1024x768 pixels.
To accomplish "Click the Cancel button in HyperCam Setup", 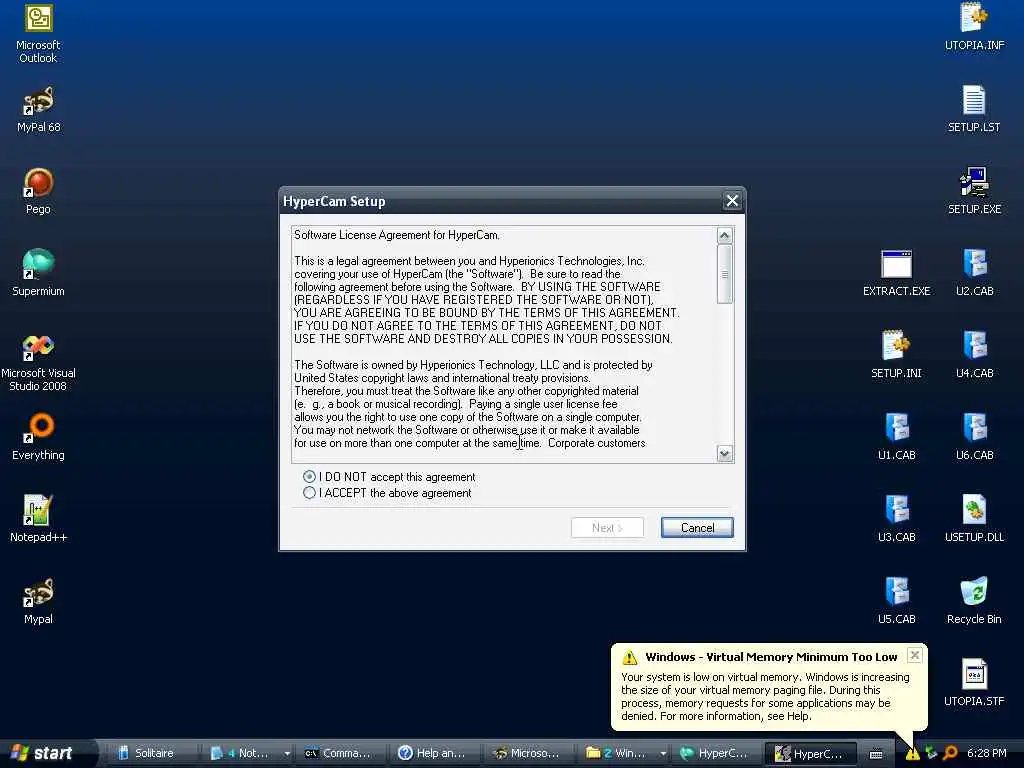I will 697,528.
